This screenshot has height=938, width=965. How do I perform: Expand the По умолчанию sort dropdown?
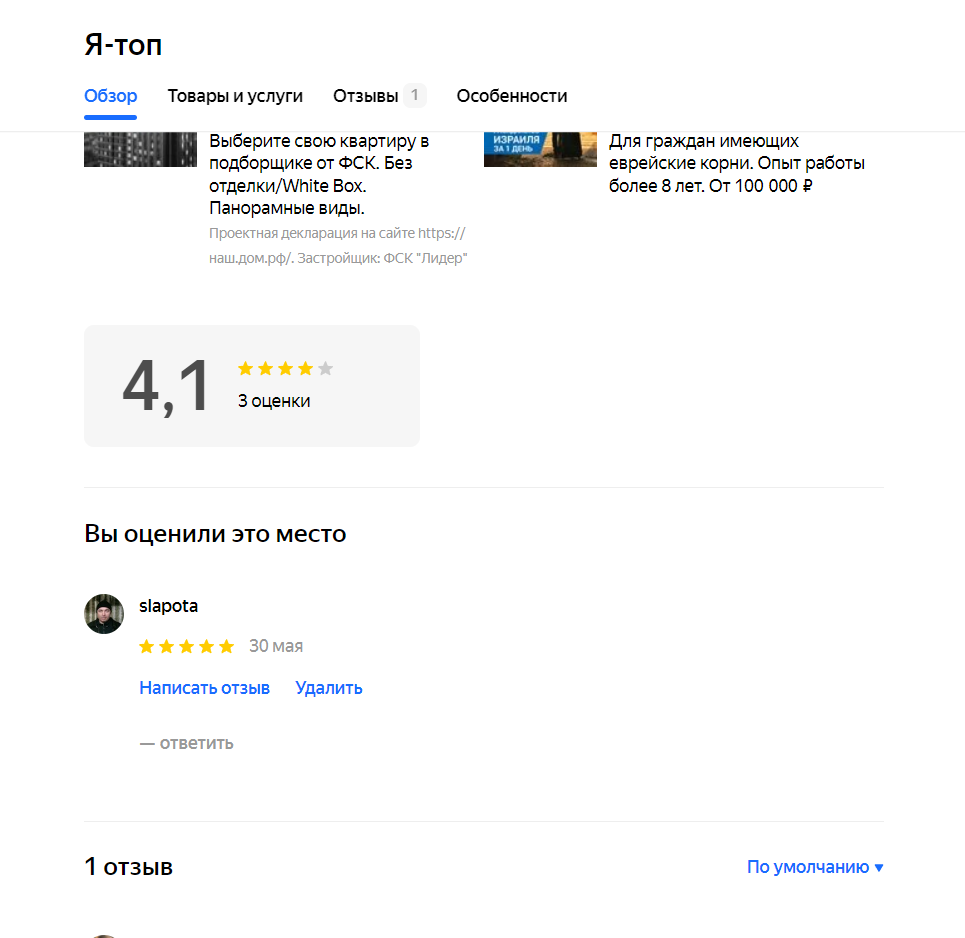[815, 867]
